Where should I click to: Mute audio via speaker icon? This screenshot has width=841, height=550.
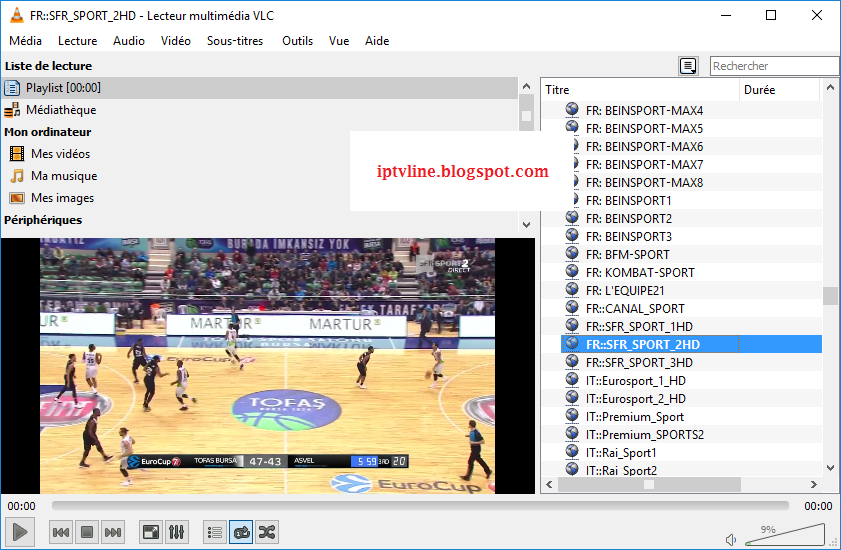click(x=732, y=540)
